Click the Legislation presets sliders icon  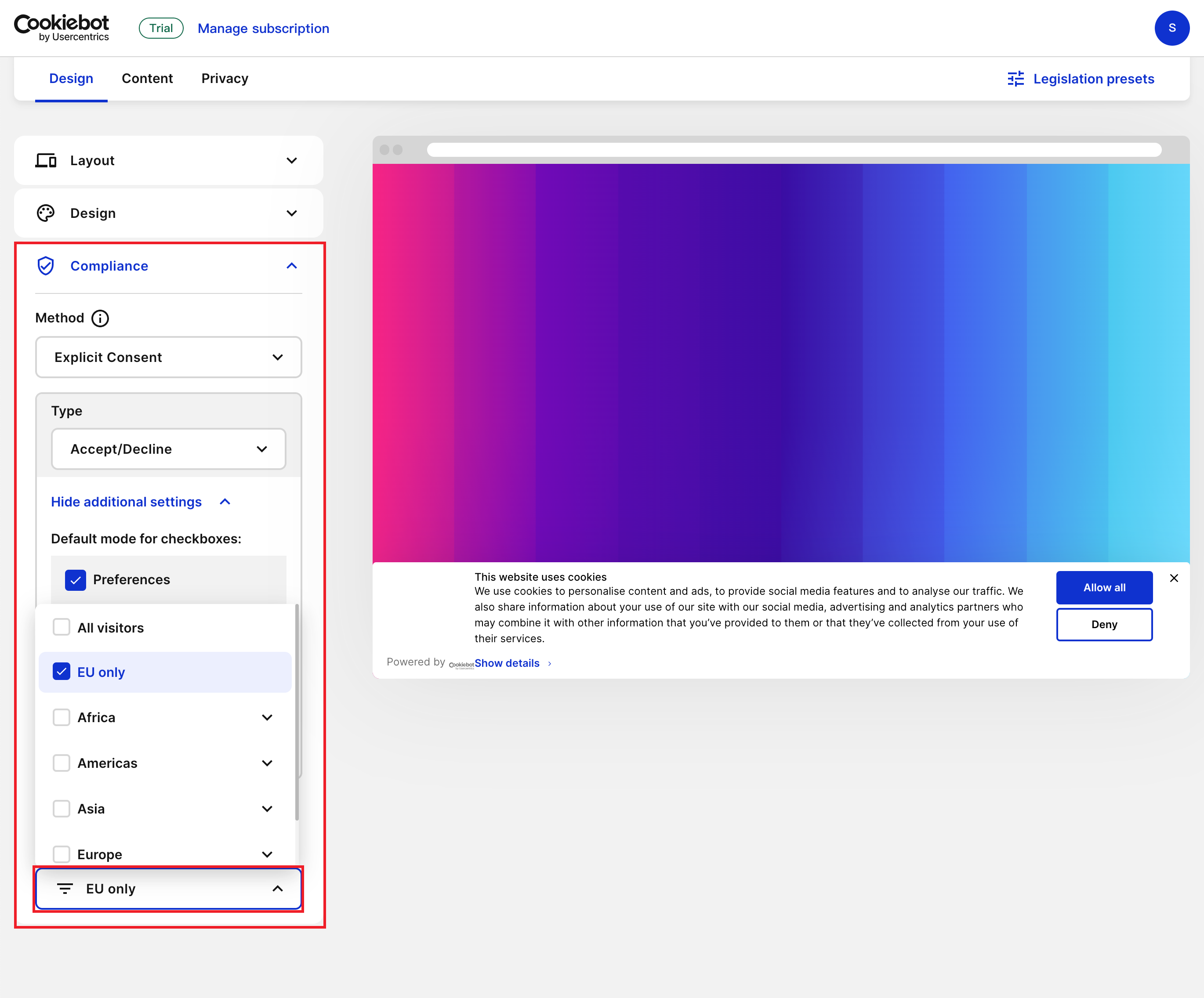click(x=1015, y=79)
